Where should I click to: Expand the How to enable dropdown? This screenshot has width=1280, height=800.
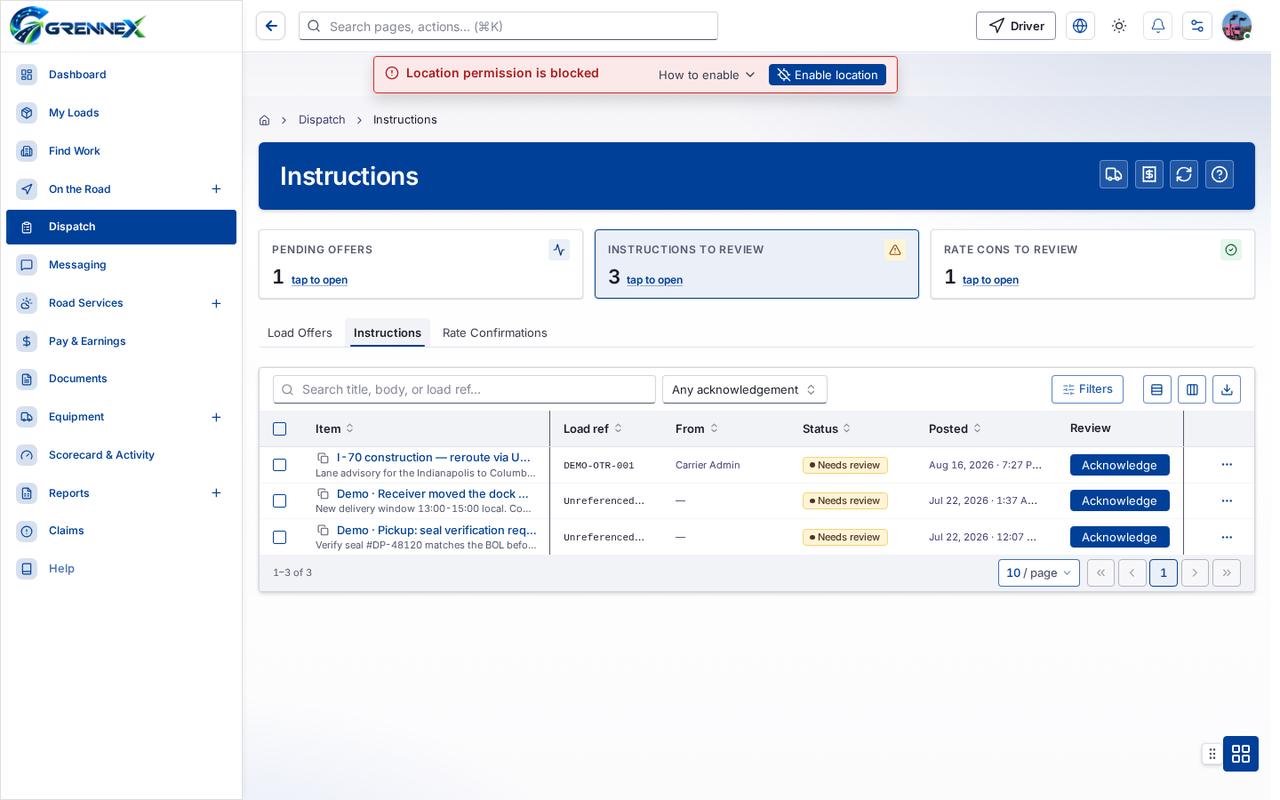(707, 75)
